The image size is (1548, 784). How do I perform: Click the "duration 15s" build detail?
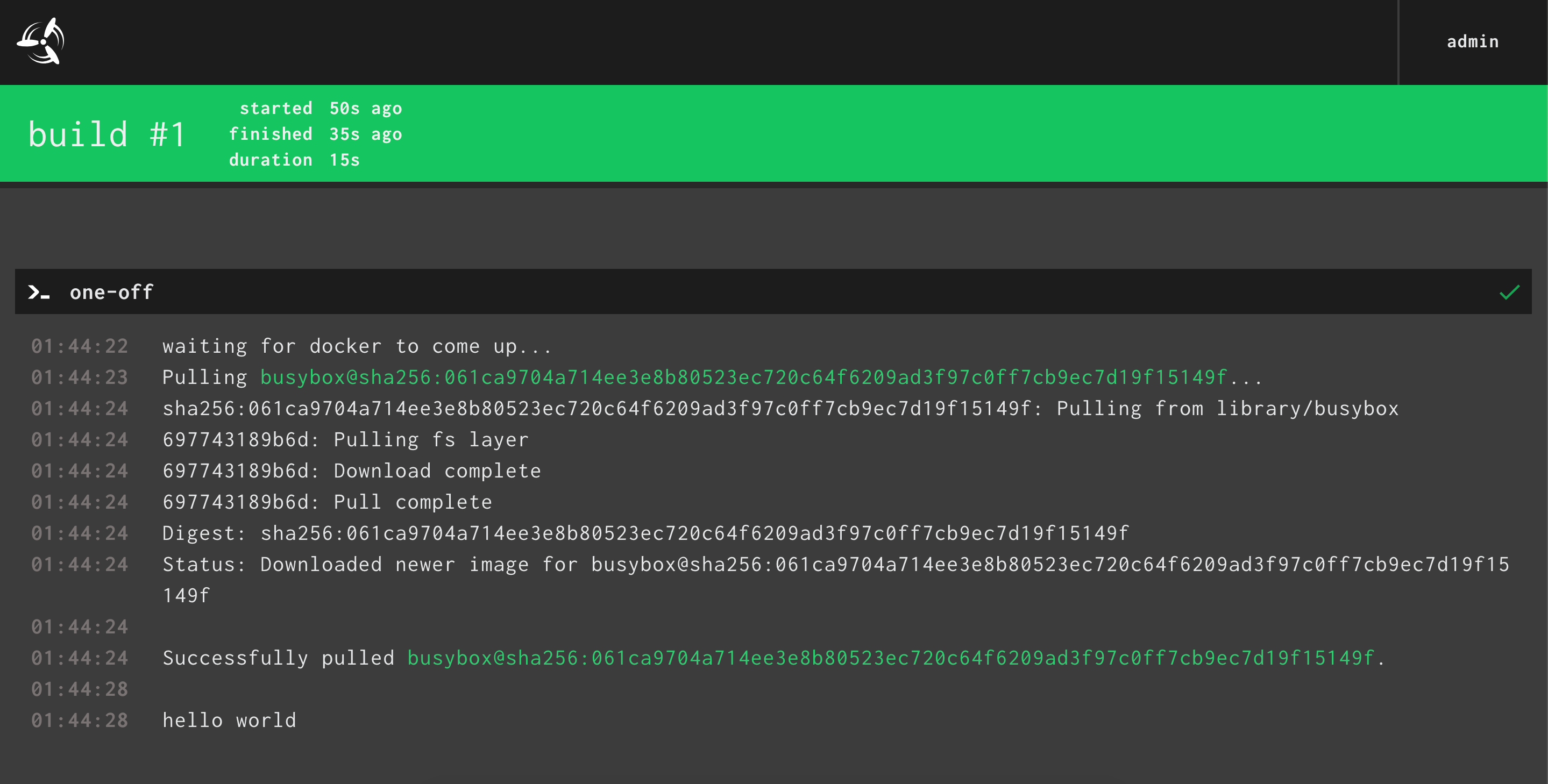294,160
